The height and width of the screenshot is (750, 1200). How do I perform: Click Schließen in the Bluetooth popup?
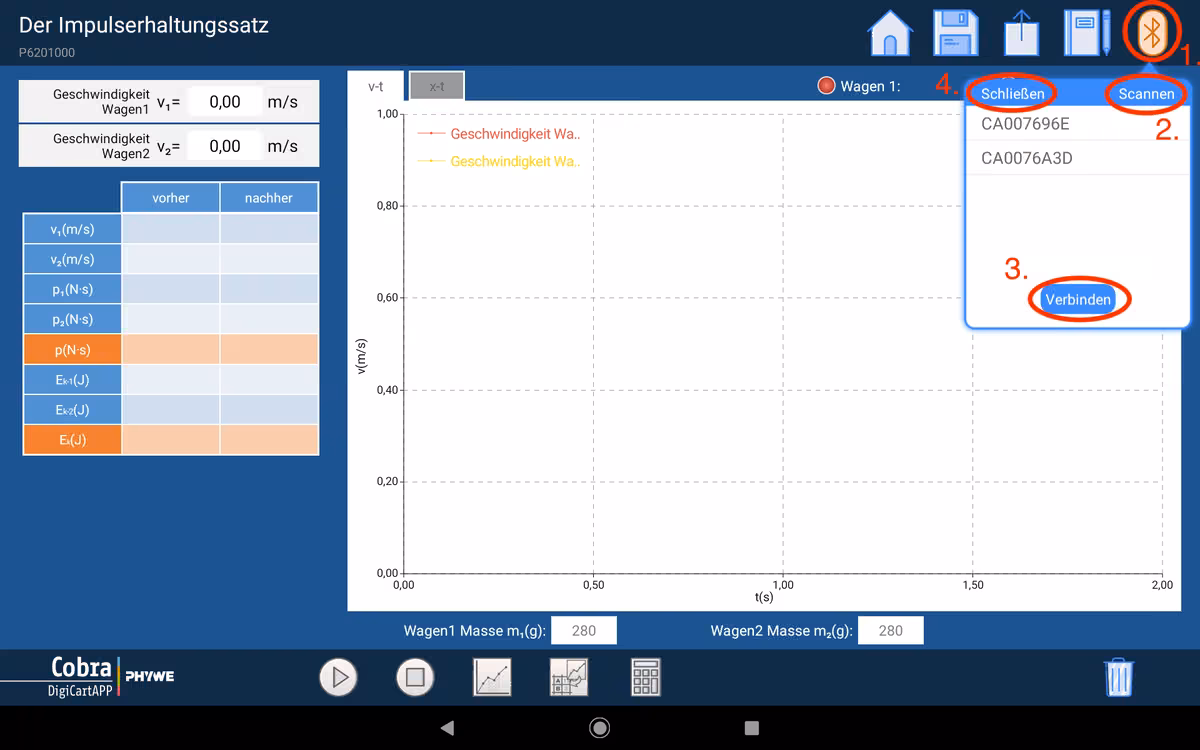1013,94
